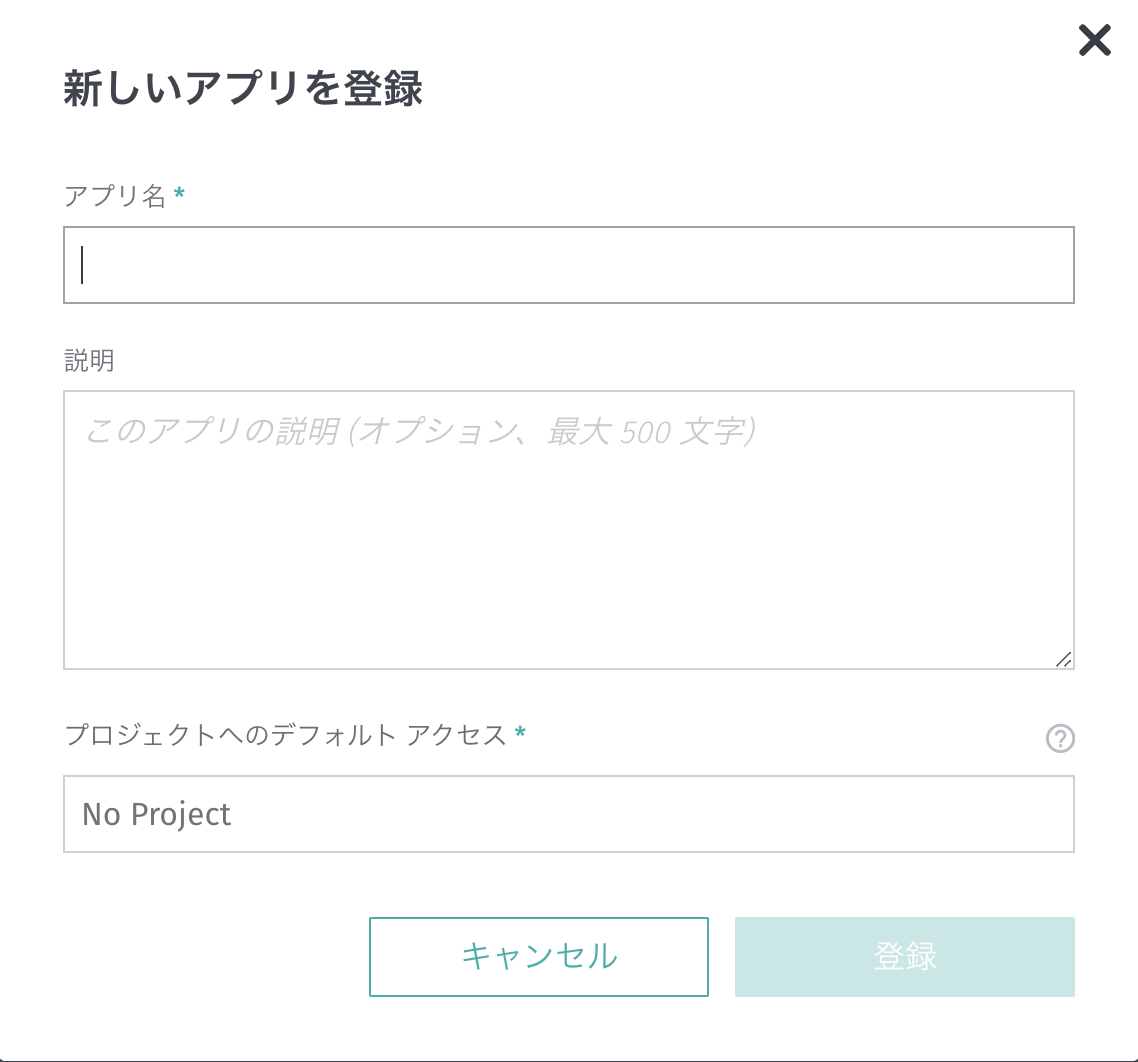Cancel the app registration
Screen dimensions: 1138x1062
[539, 956]
